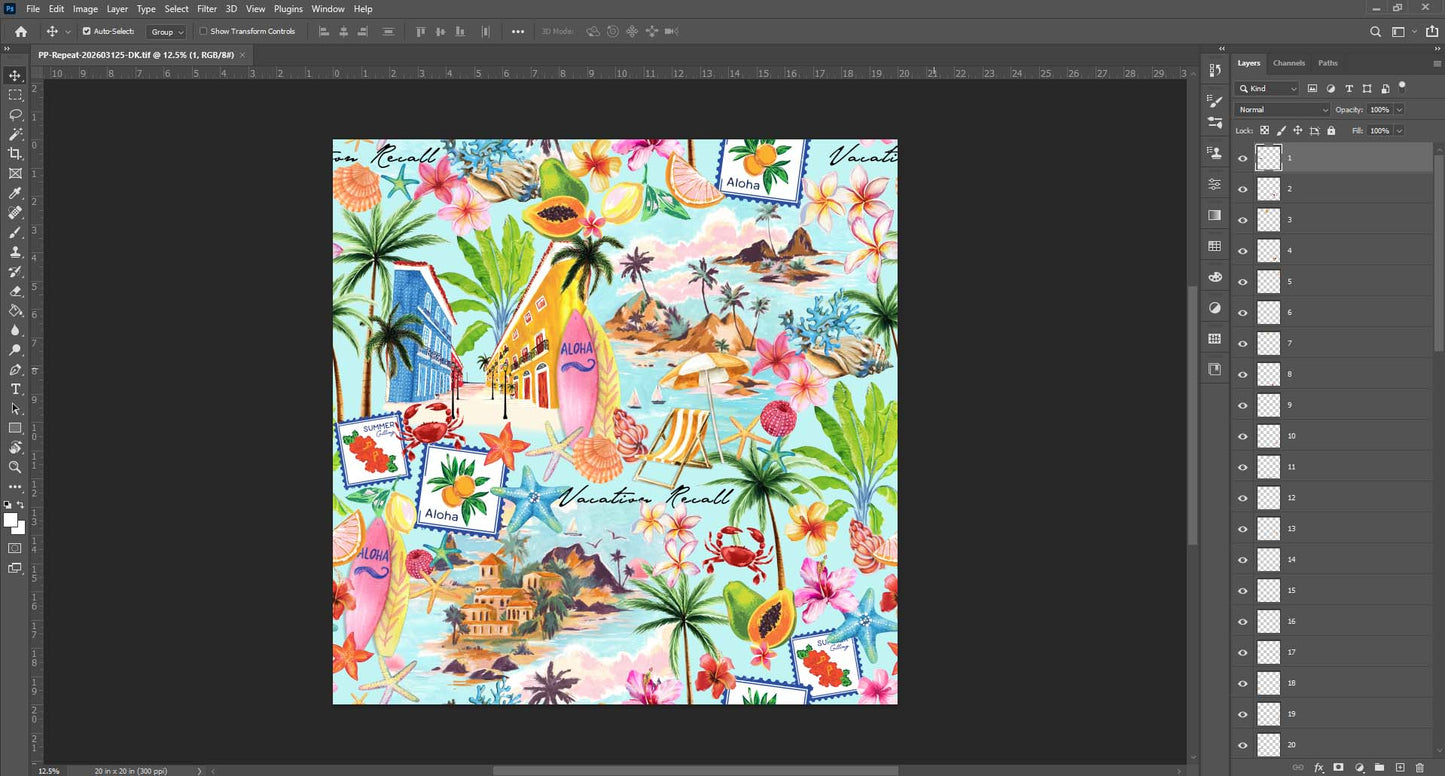This screenshot has width=1445, height=776.
Task: Select the Rectangular Marquee tool
Action: tap(15, 95)
